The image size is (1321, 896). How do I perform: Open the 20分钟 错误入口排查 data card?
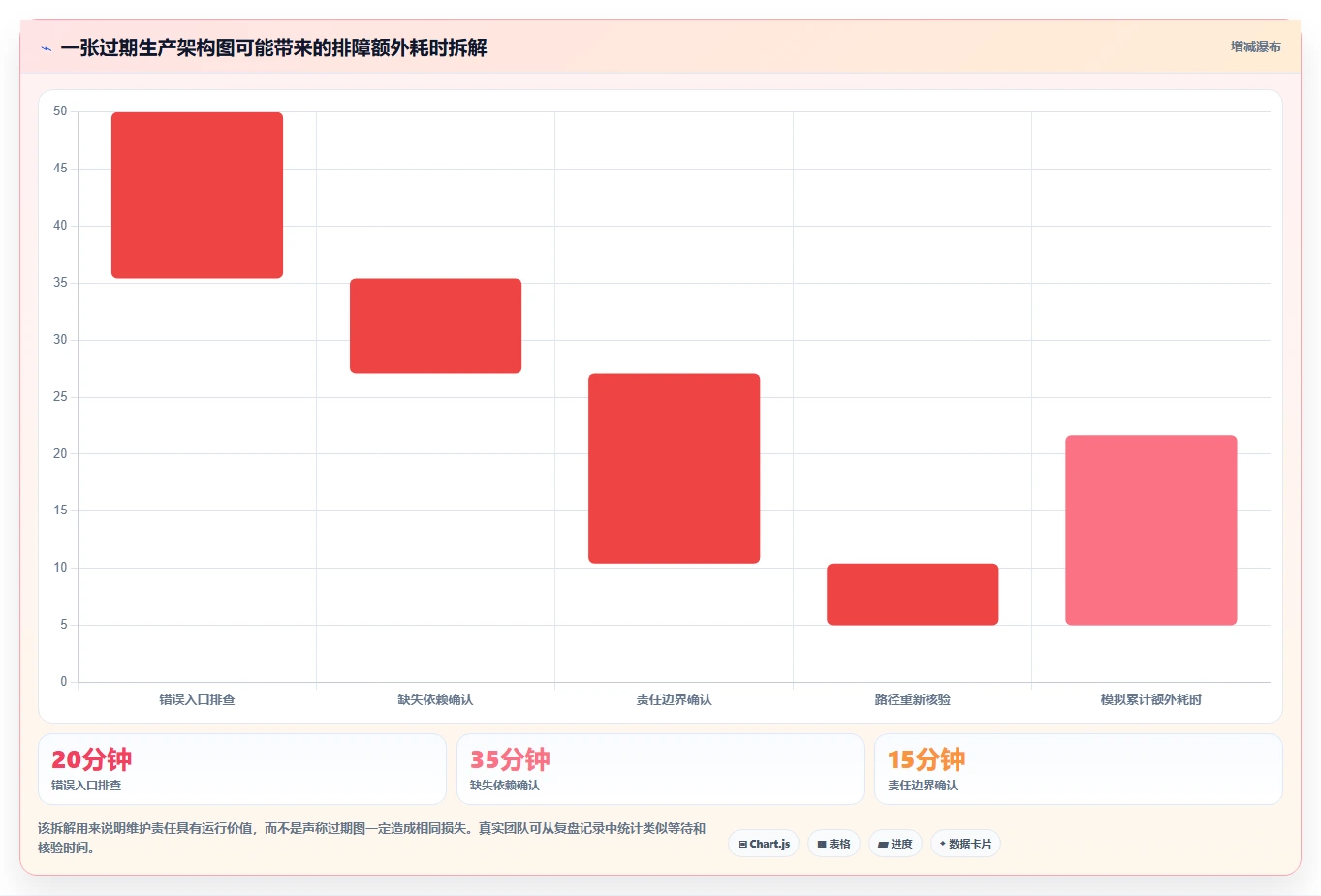(x=242, y=769)
